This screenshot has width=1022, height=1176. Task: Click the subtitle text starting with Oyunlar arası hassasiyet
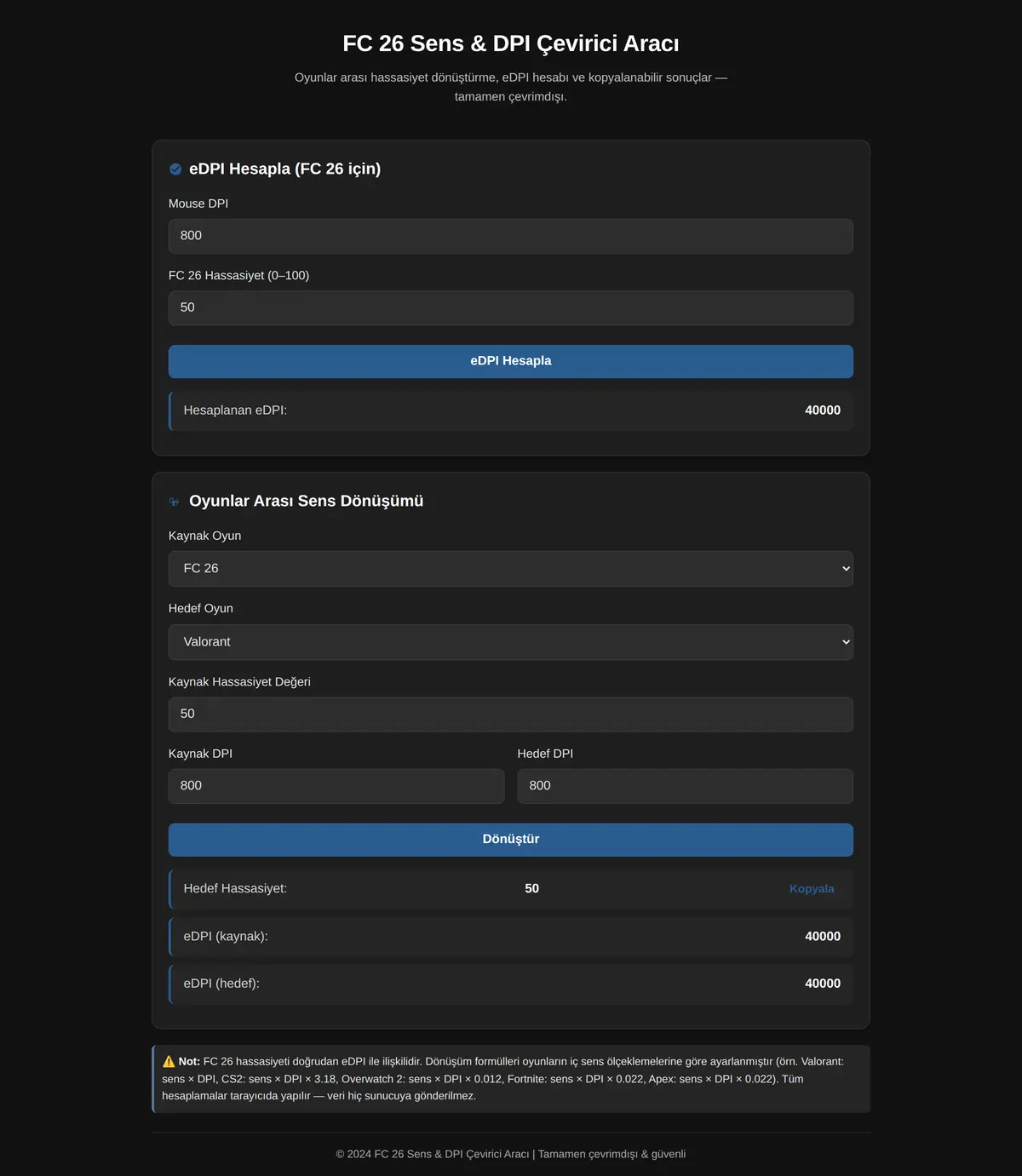click(511, 87)
